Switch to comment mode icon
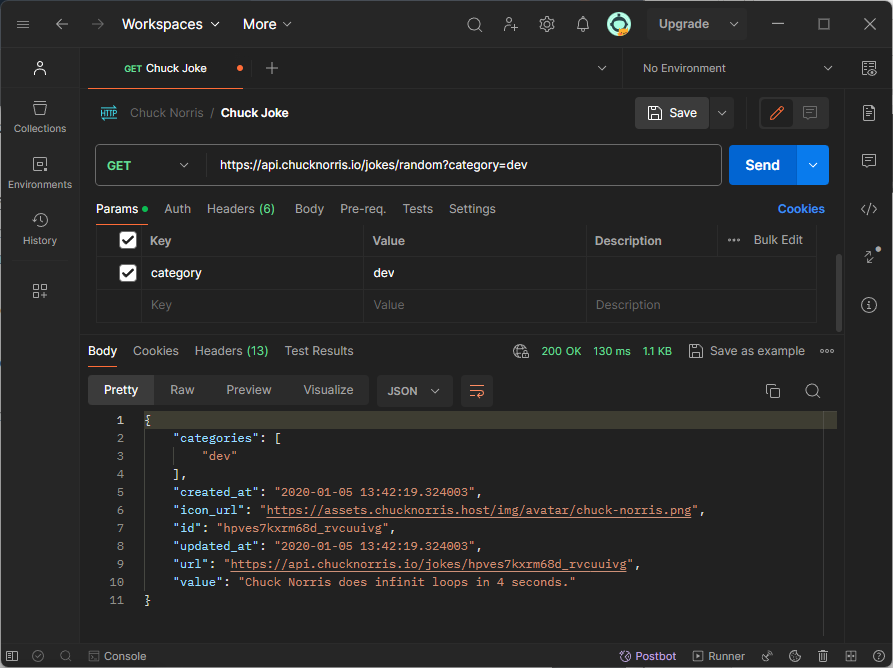 [x=810, y=113]
